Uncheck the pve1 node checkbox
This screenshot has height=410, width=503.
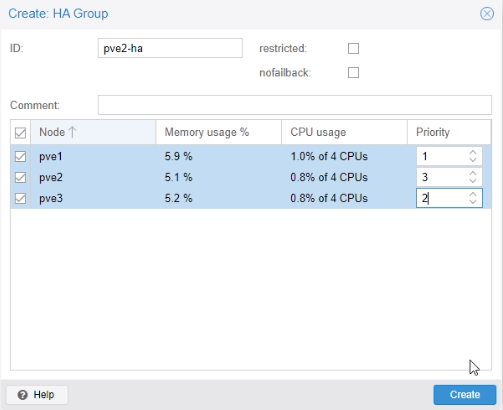[x=20, y=156]
